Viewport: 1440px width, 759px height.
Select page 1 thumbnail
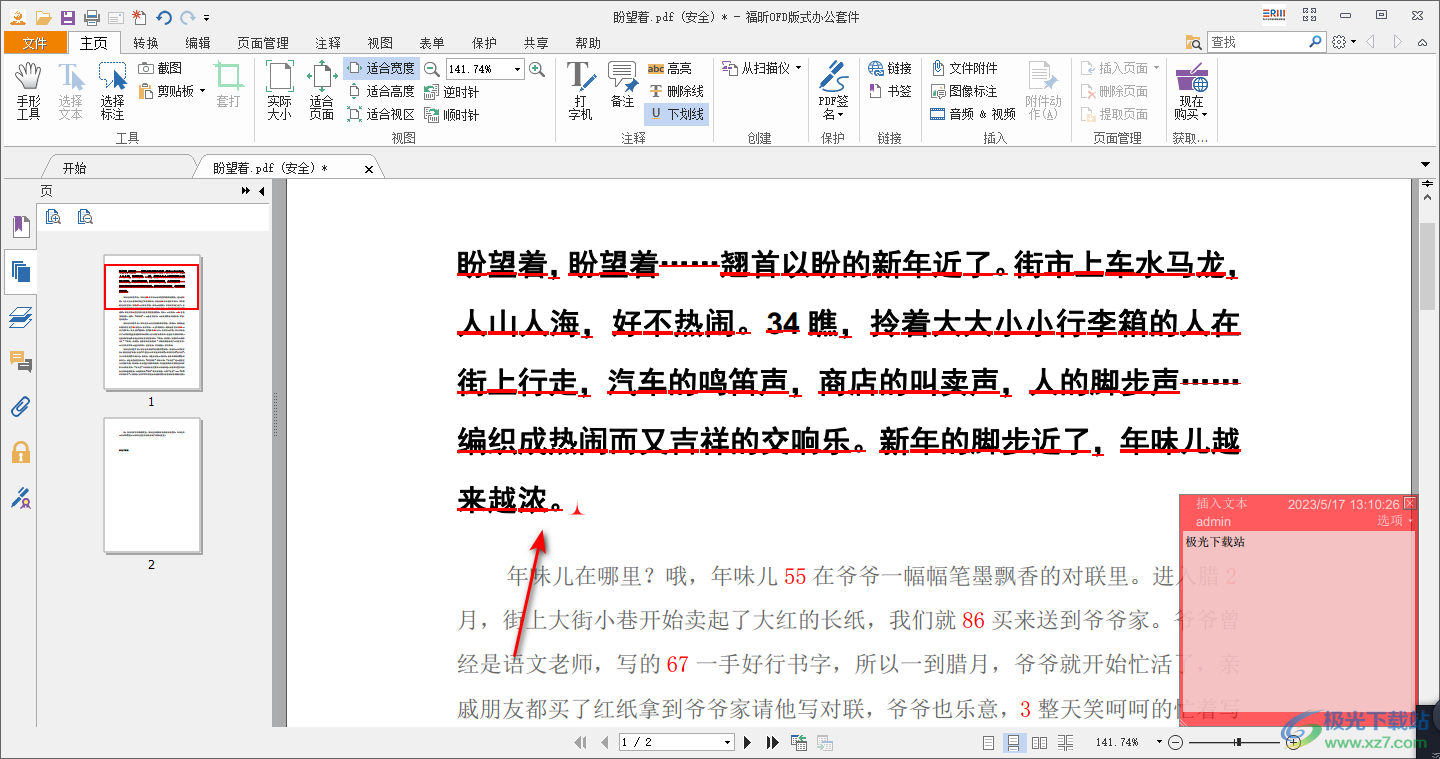point(152,323)
